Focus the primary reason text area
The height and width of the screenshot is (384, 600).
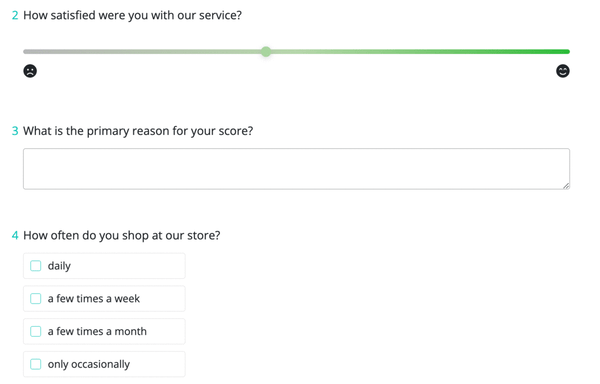[296, 169]
